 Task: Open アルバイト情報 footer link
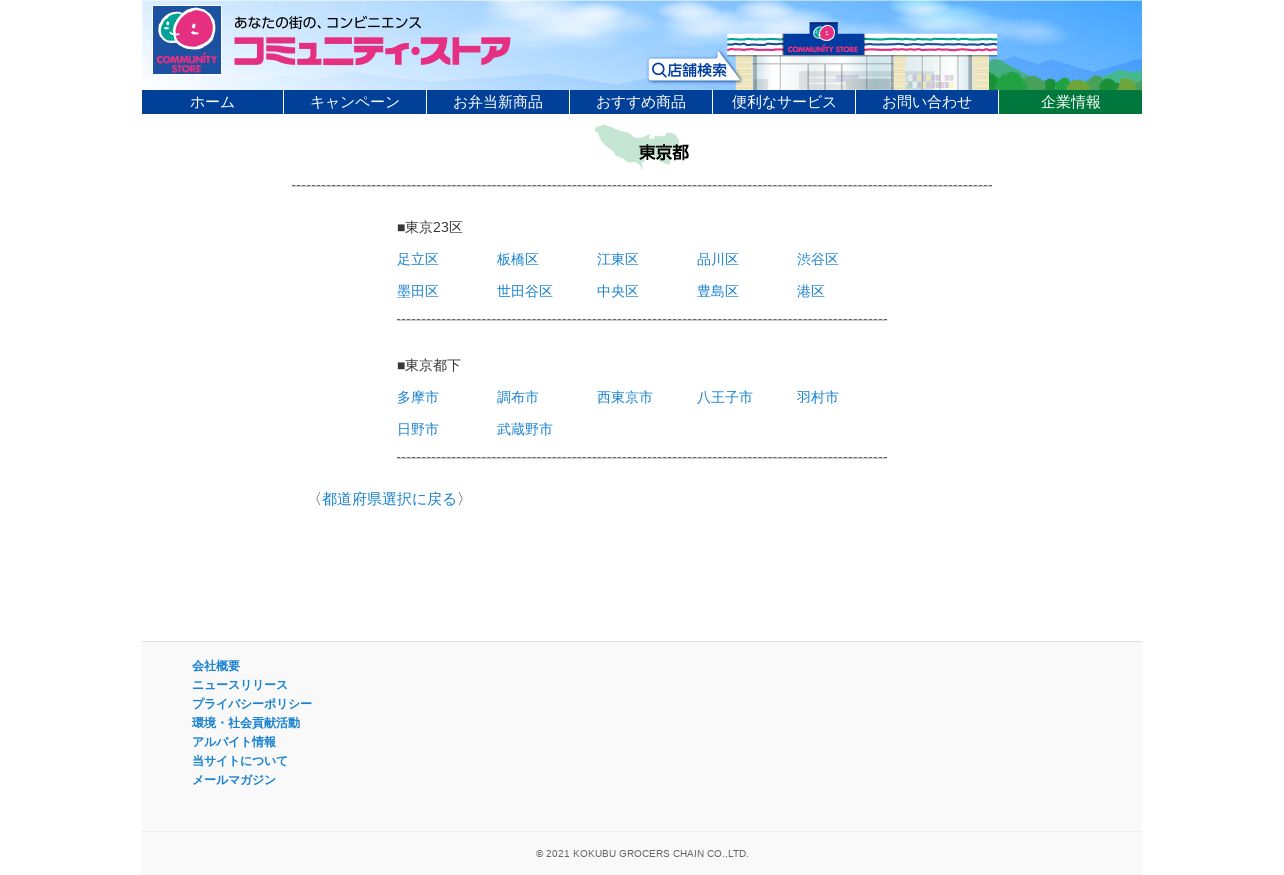coord(234,742)
